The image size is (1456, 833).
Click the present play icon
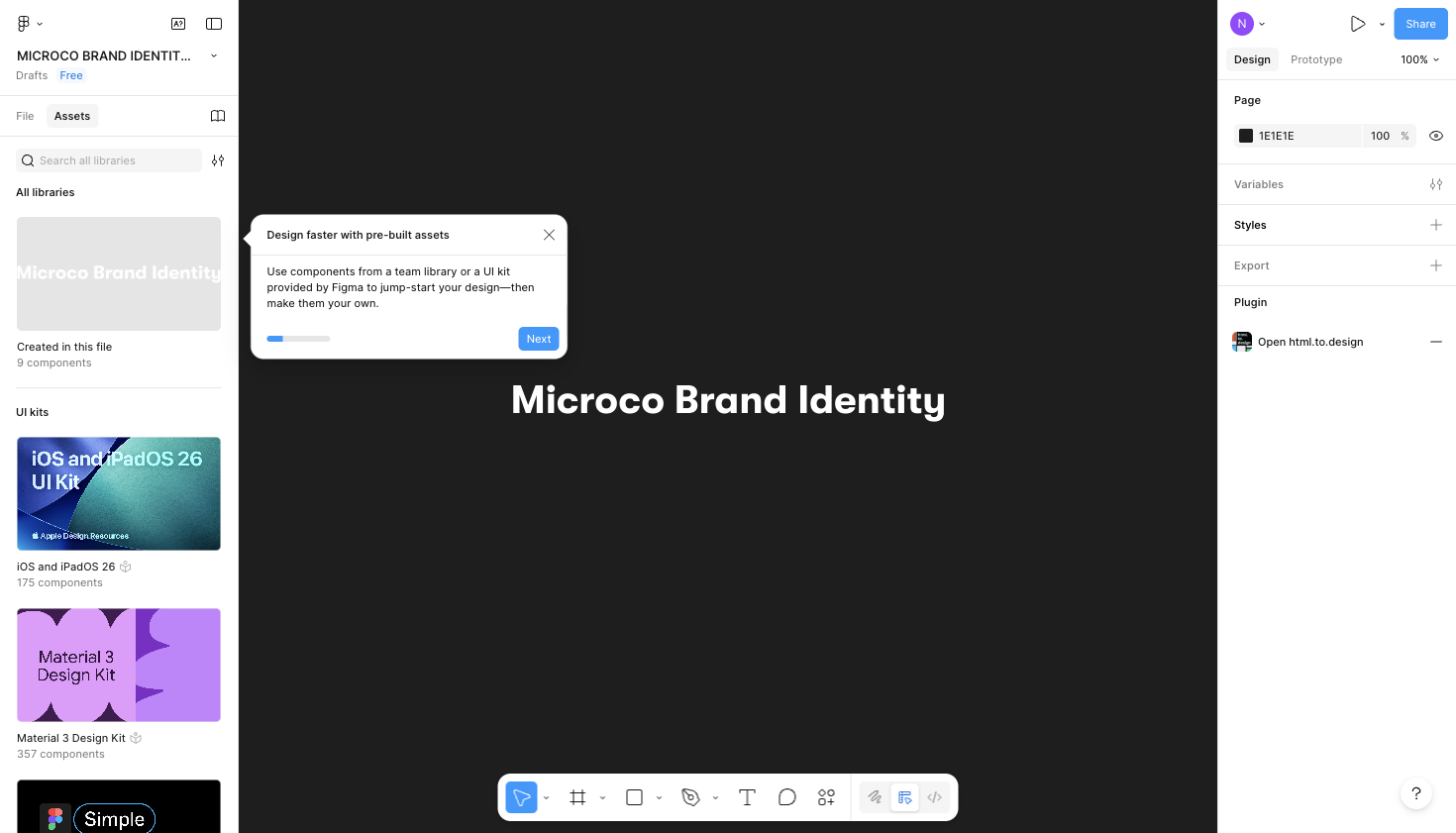coord(1357,24)
